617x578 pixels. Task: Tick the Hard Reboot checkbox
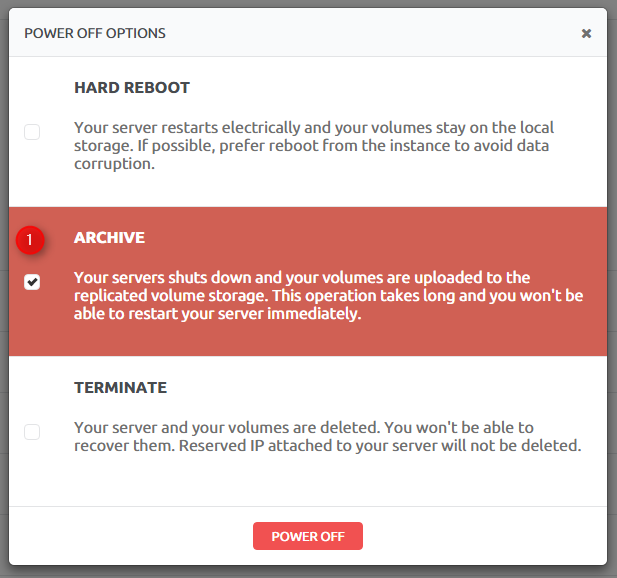click(32, 132)
